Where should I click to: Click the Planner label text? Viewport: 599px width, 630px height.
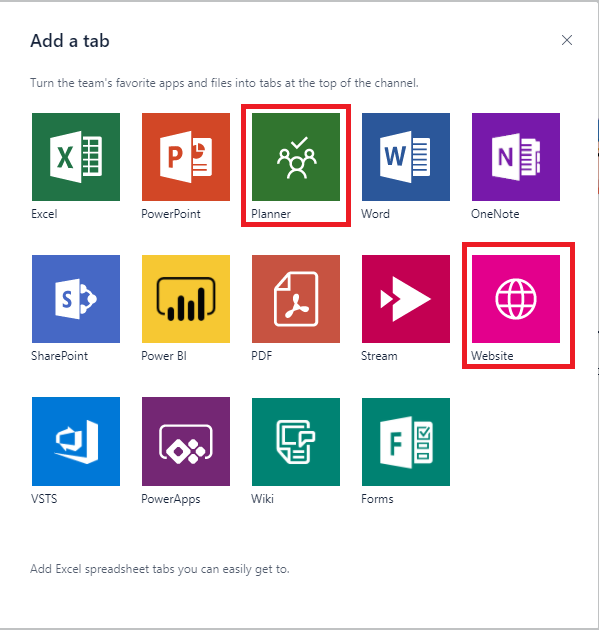271,214
